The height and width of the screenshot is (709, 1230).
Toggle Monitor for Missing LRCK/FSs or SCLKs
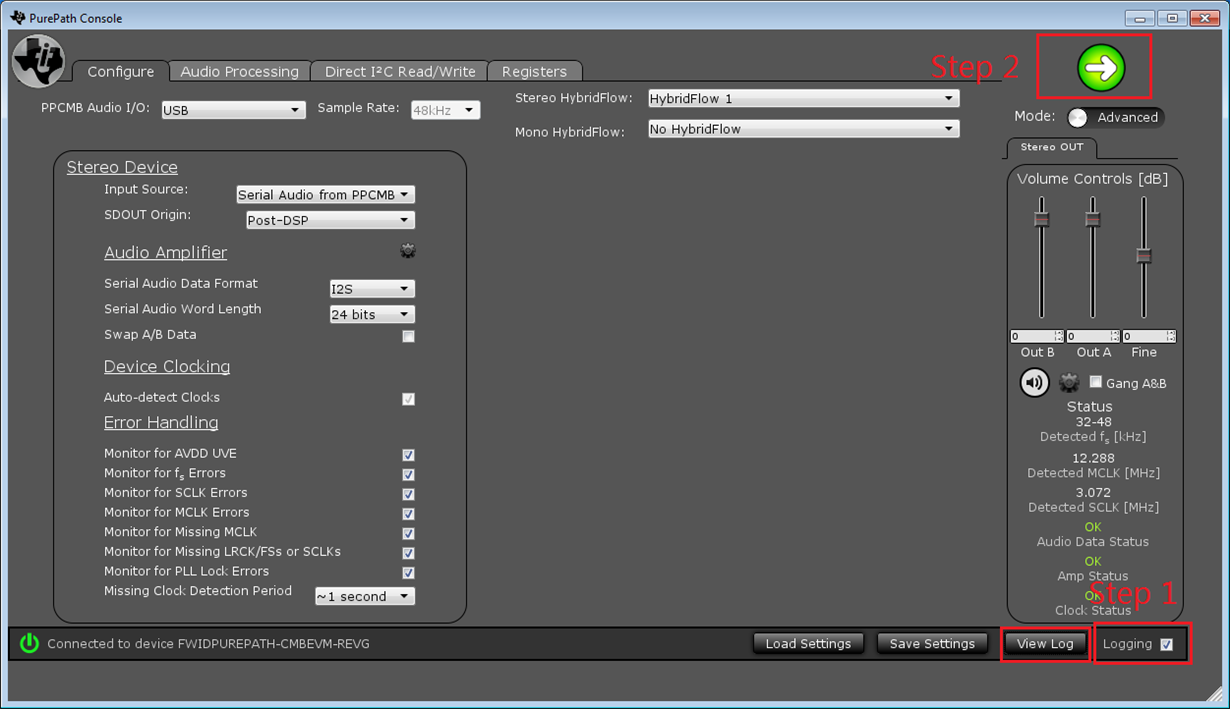click(x=408, y=553)
